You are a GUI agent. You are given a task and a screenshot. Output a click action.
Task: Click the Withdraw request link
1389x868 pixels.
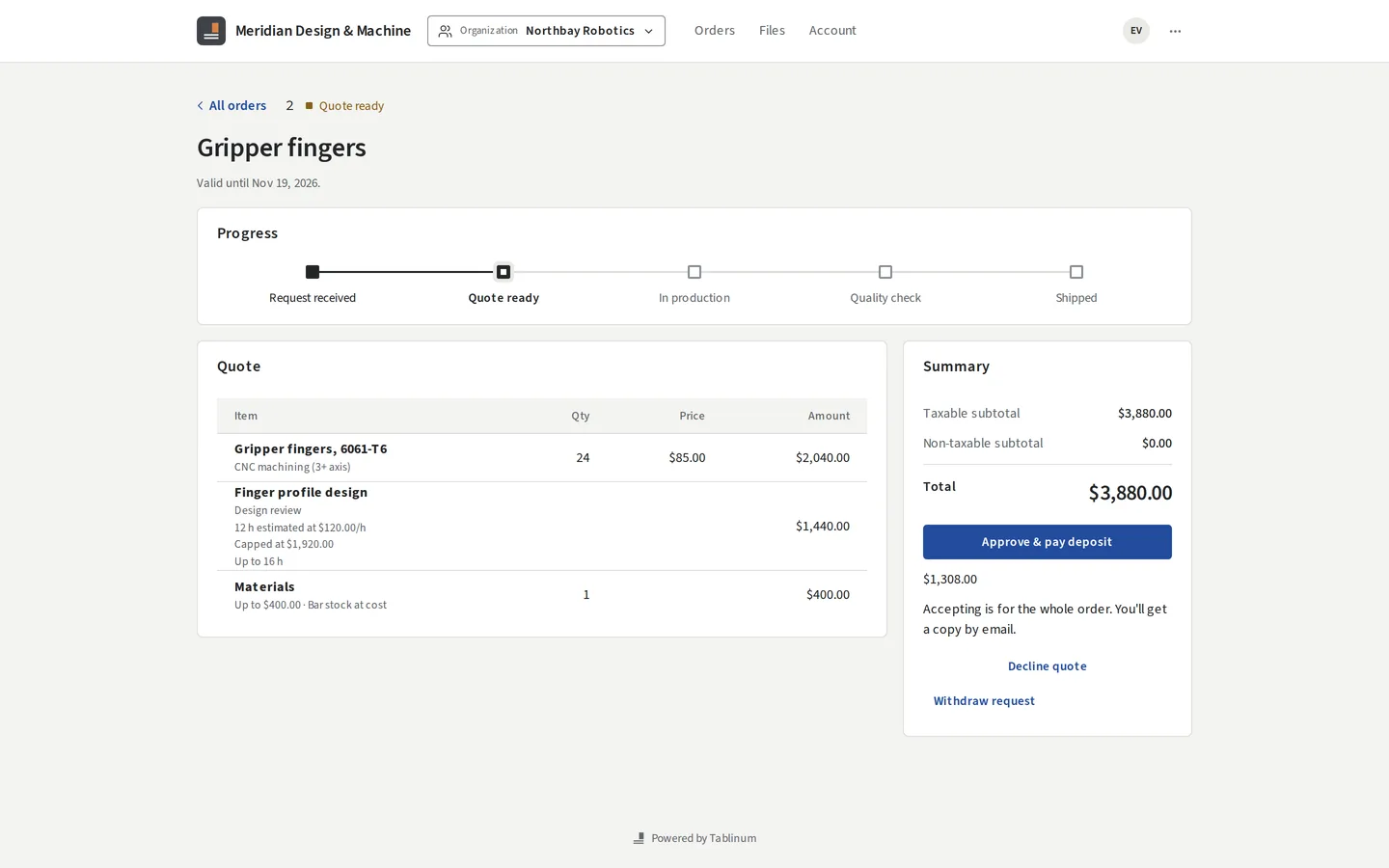(x=984, y=701)
